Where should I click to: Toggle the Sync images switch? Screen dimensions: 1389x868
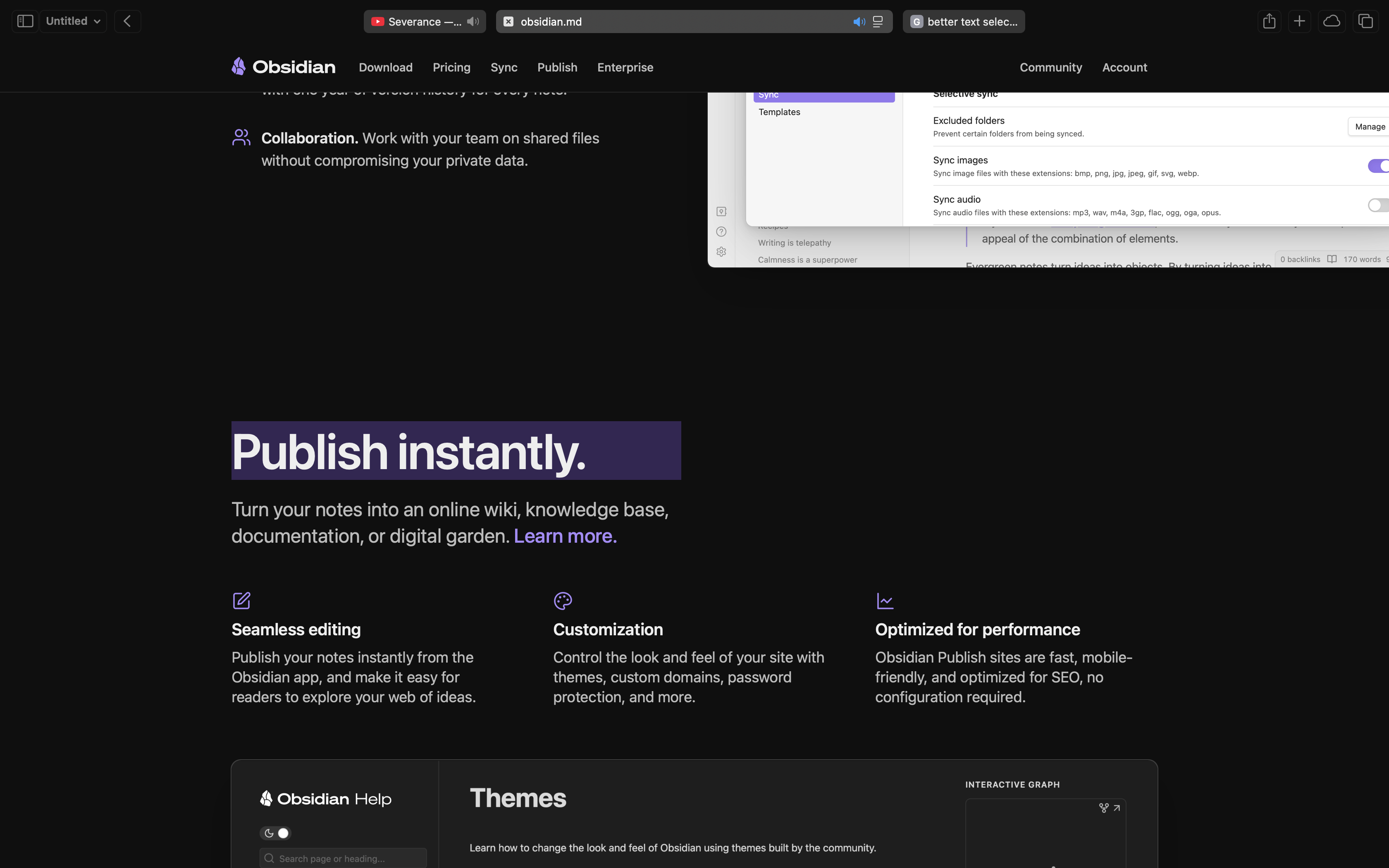click(x=1379, y=166)
